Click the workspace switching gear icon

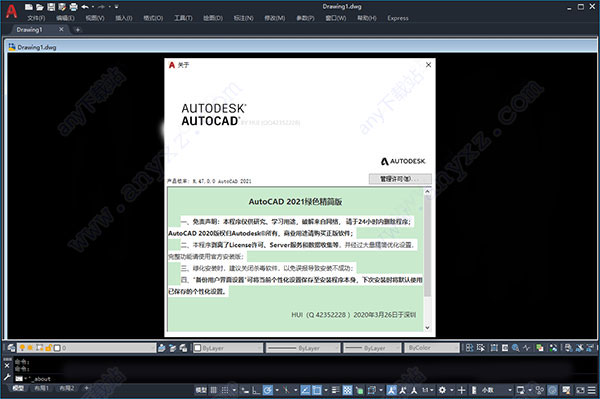pos(442,390)
